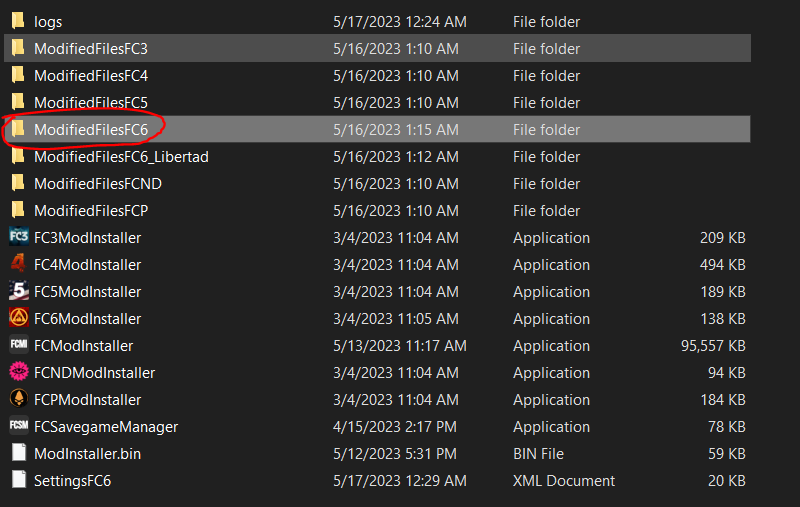Viewport: 800px width, 507px height.
Task: Select the ModifiedFilesFC5 folder icon
Action: tap(18, 102)
